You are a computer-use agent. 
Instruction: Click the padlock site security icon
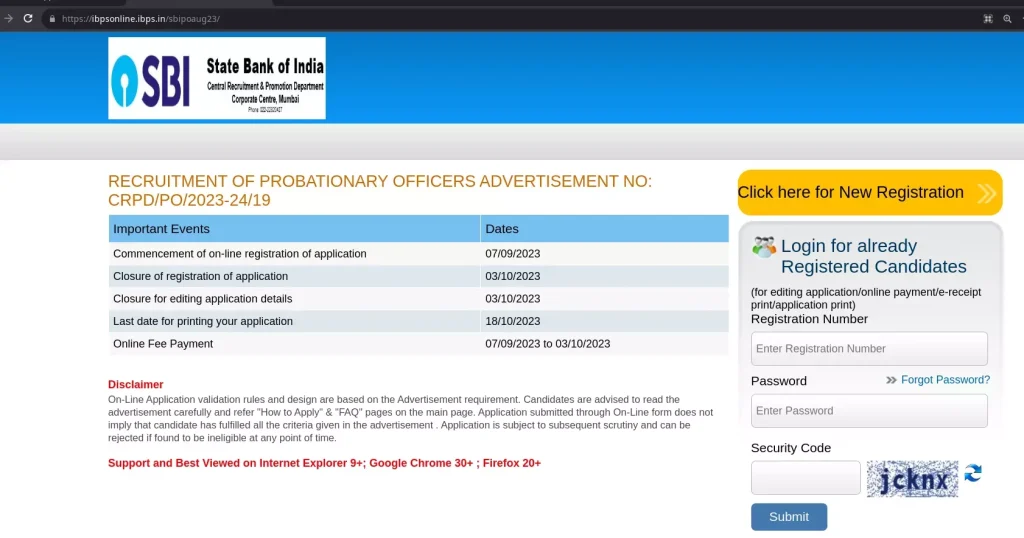click(52, 19)
